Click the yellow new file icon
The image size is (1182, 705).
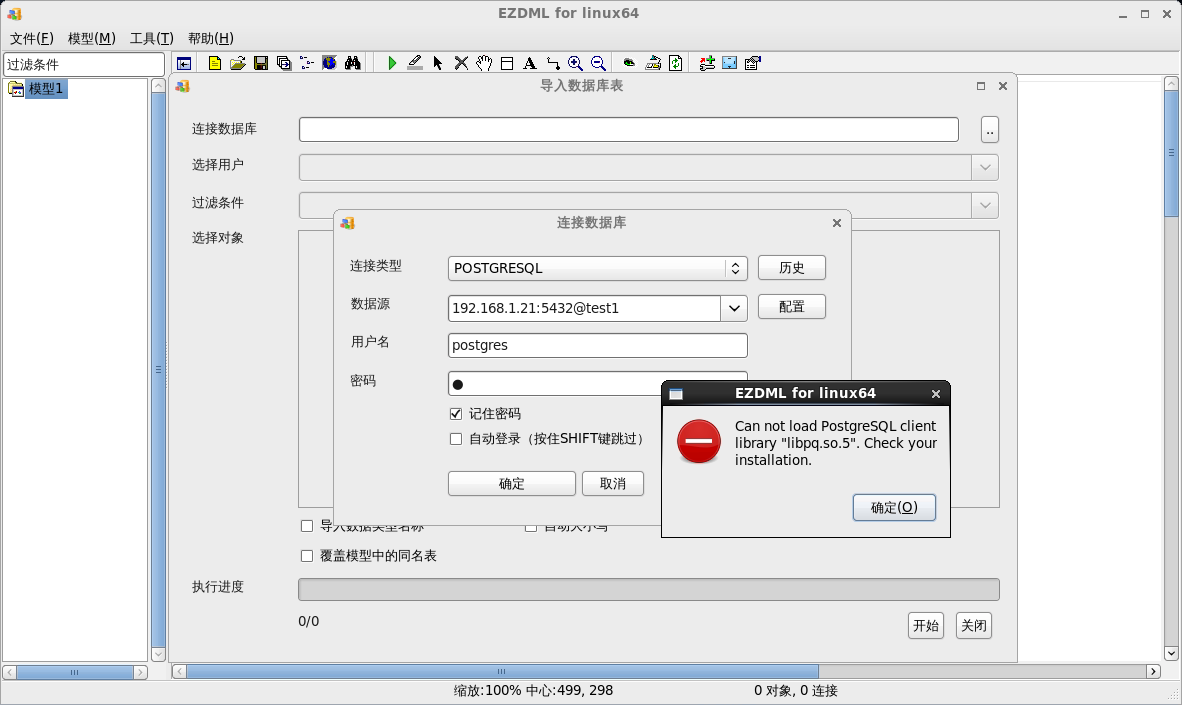(215, 63)
